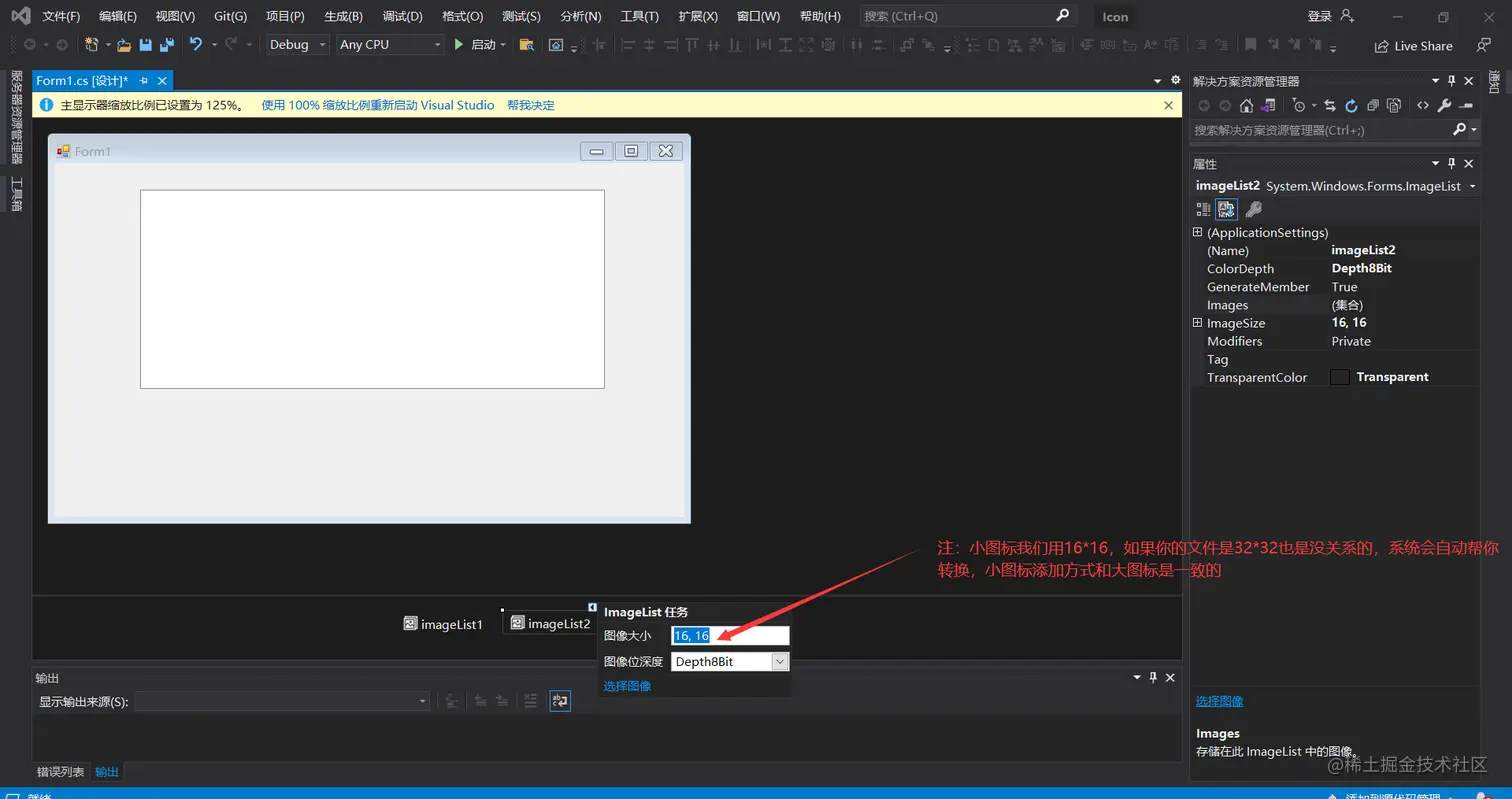This screenshot has height=799, width=1512.
Task: Click the Images property row
Action: [1335, 305]
